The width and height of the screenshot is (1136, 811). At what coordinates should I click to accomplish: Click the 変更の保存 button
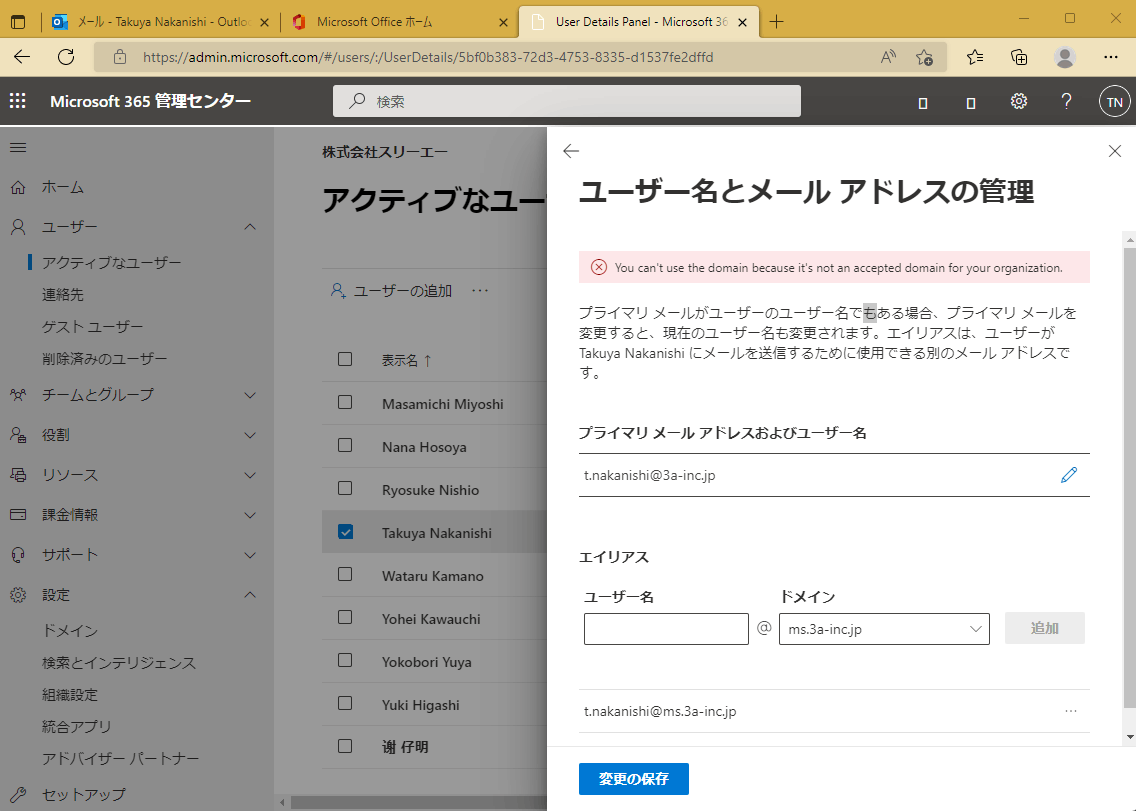coord(633,779)
